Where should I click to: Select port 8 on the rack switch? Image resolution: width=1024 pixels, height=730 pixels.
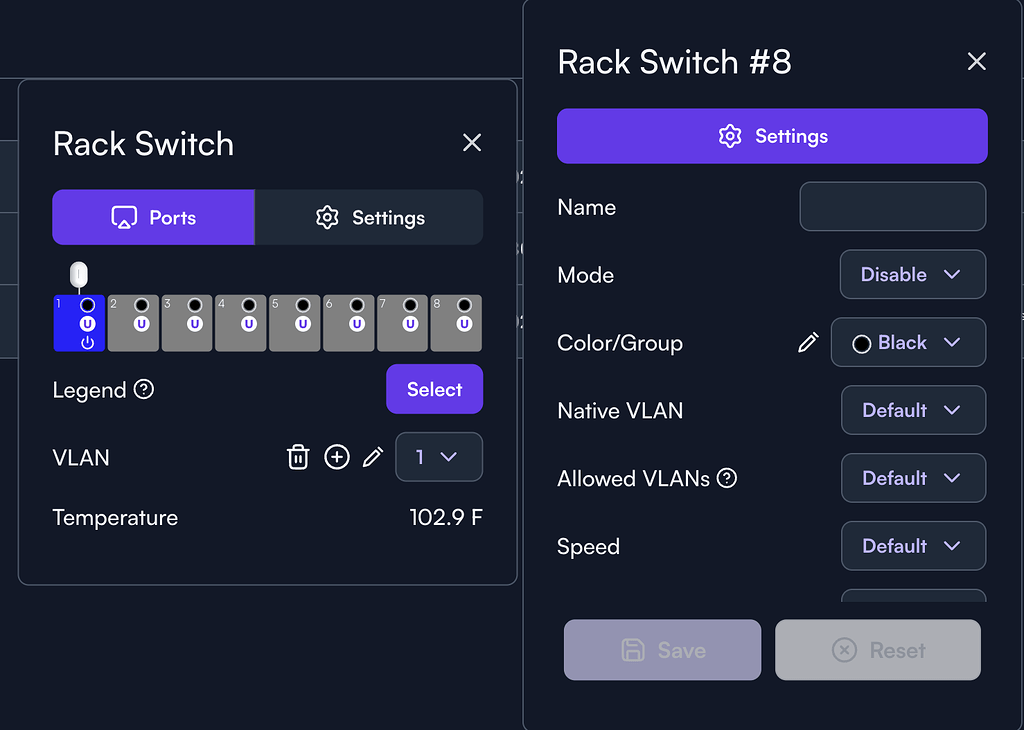pyautogui.click(x=457, y=322)
